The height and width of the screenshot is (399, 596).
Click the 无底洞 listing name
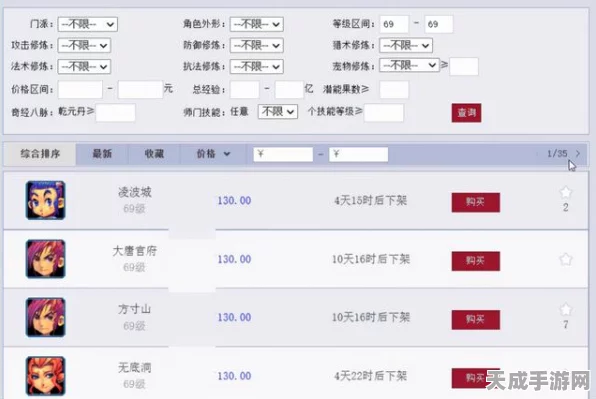point(135,368)
